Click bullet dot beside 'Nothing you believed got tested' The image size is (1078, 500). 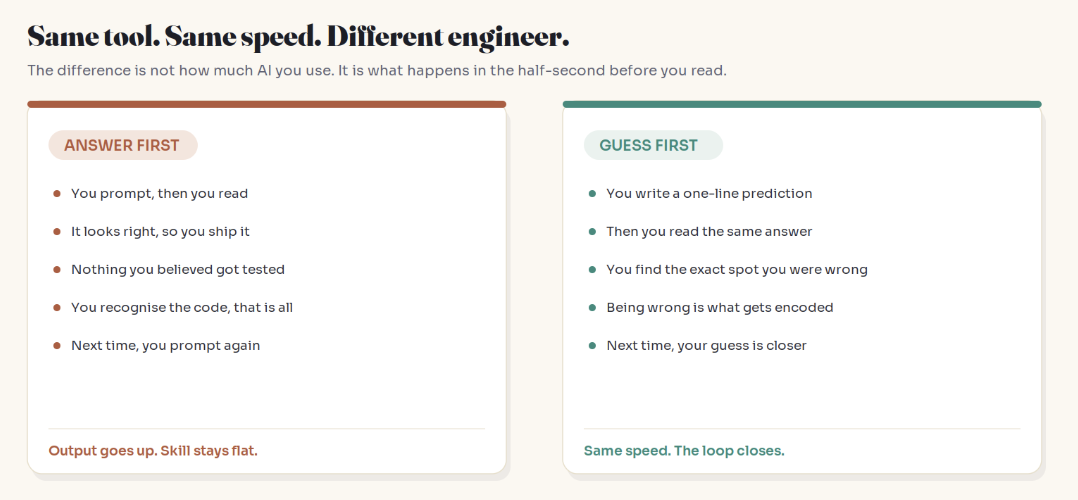[x=57, y=270]
